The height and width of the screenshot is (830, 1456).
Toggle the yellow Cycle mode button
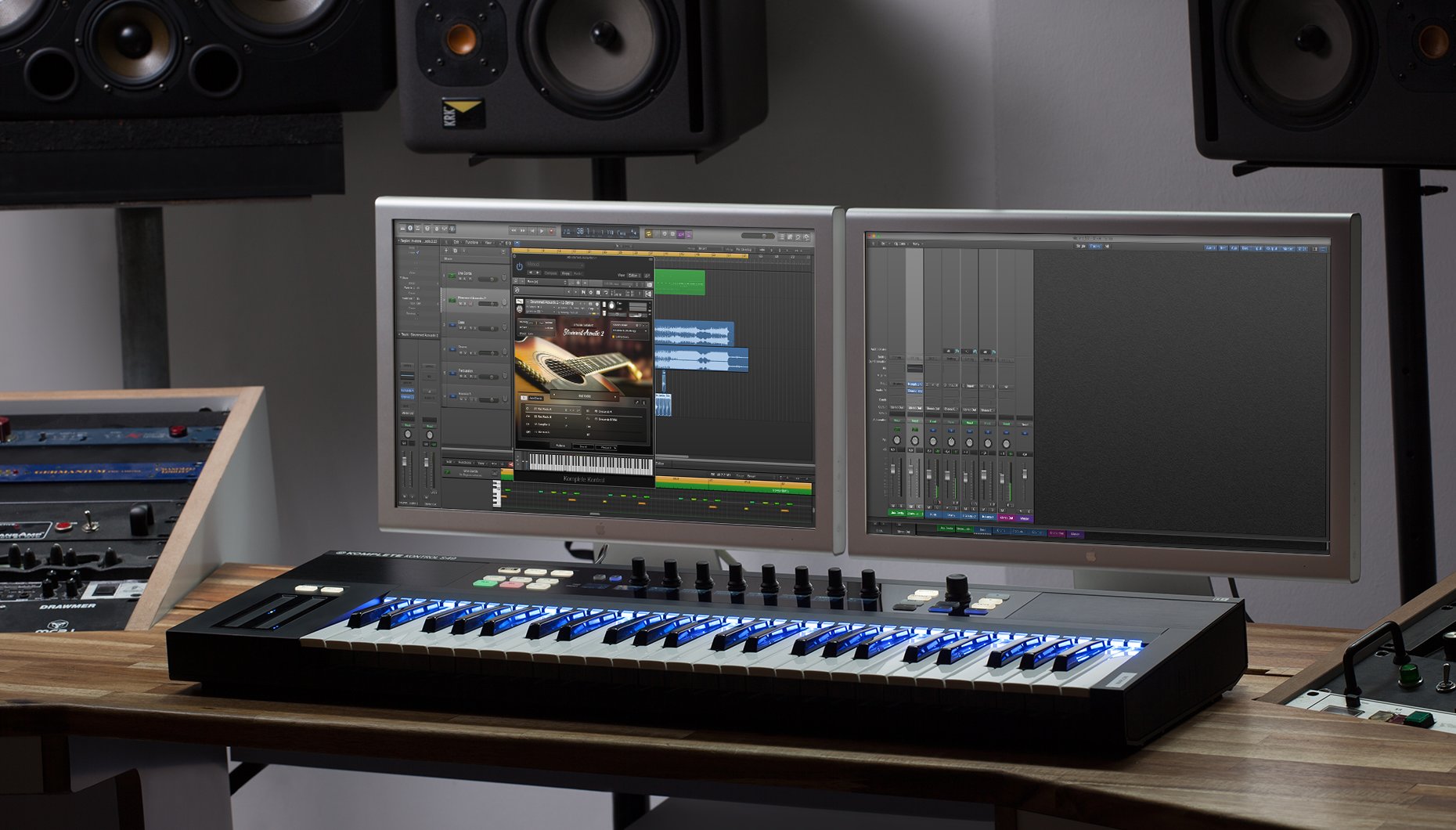[648, 233]
